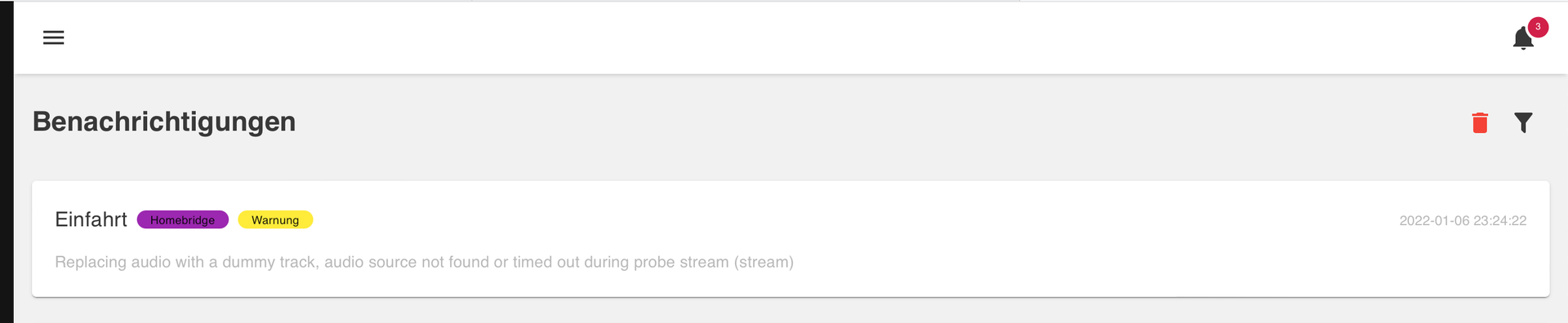Open notifications via the bell icon
This screenshot has height=323, width=1568.
pos(1522,38)
